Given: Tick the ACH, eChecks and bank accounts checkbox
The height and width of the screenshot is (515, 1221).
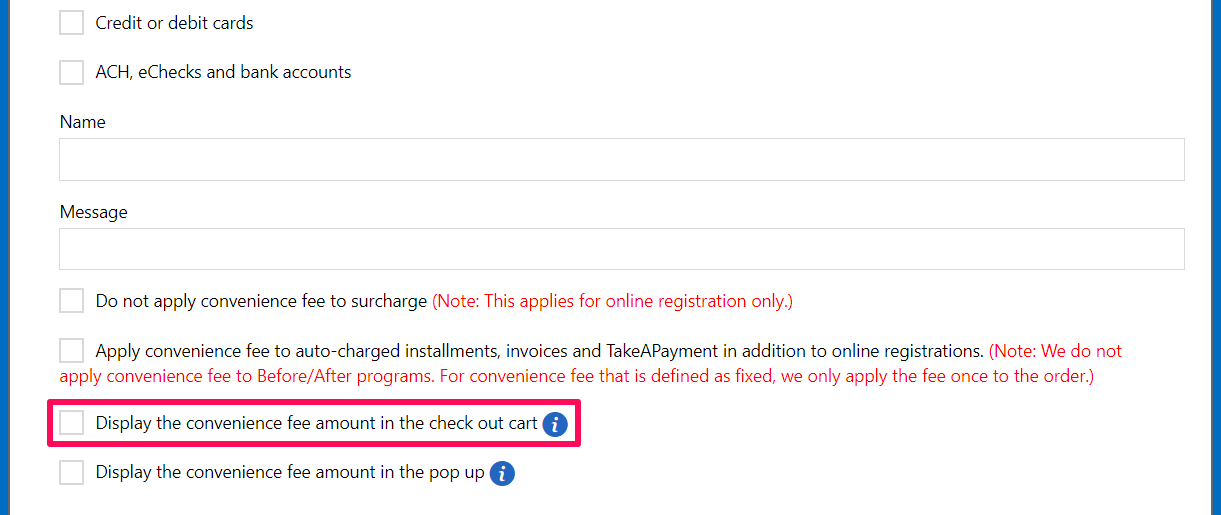Looking at the screenshot, I should [x=71, y=72].
